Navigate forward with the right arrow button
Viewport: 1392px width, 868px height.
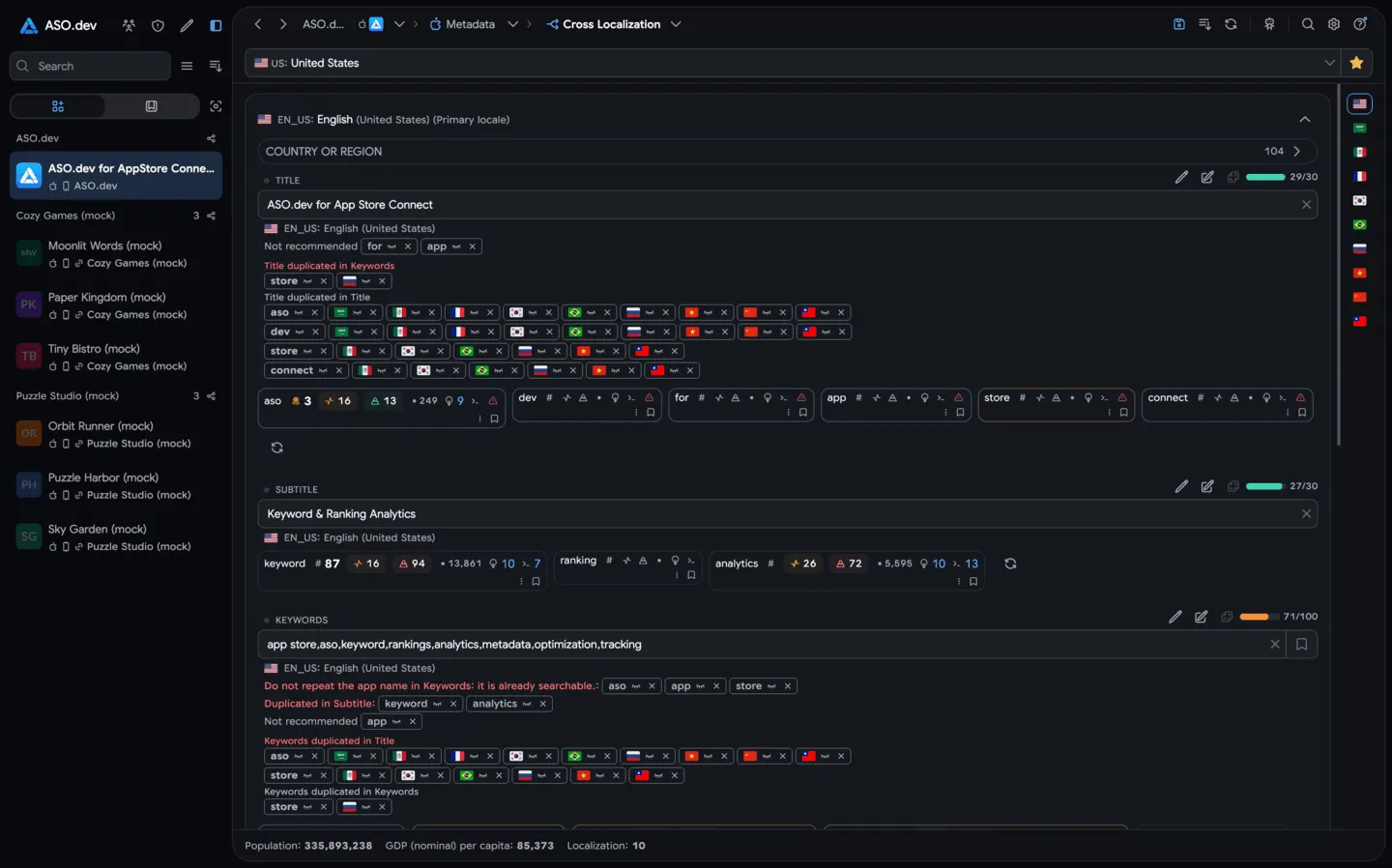tap(282, 24)
